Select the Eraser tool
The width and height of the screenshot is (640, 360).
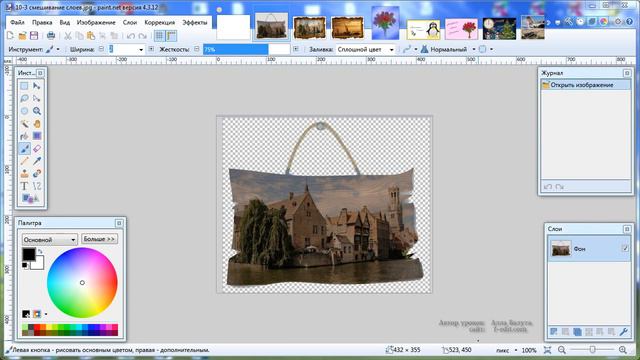pos(37,149)
